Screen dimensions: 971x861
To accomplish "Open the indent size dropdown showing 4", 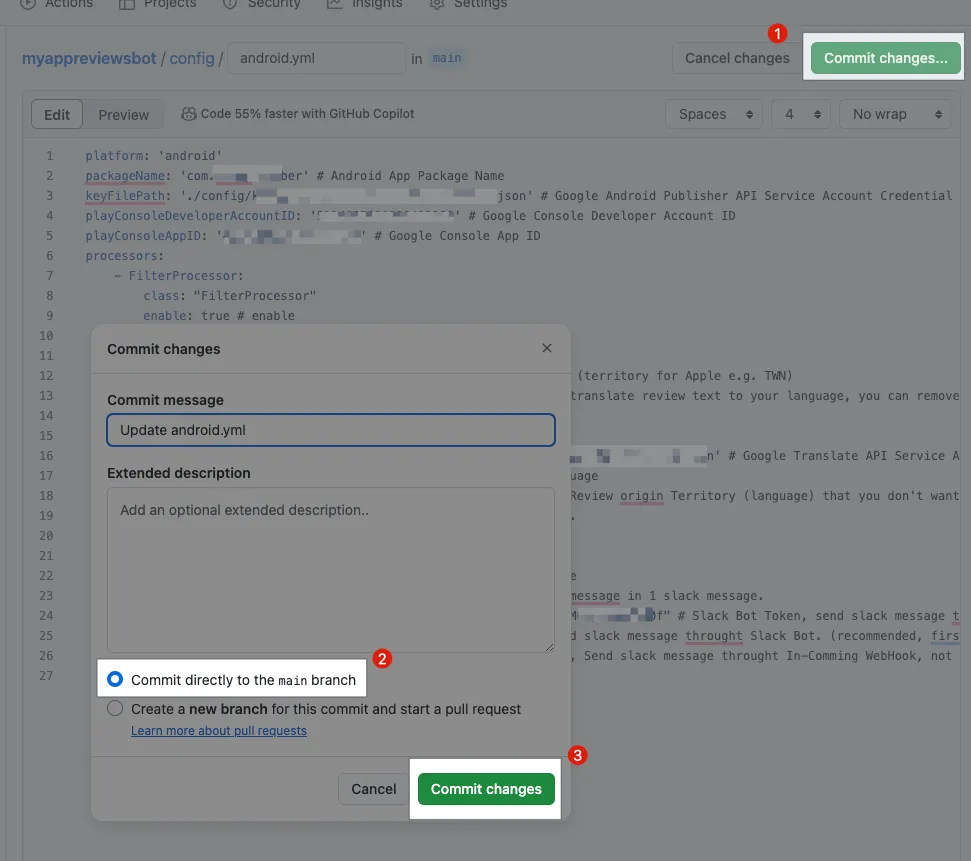I will pyautogui.click(x=800, y=114).
